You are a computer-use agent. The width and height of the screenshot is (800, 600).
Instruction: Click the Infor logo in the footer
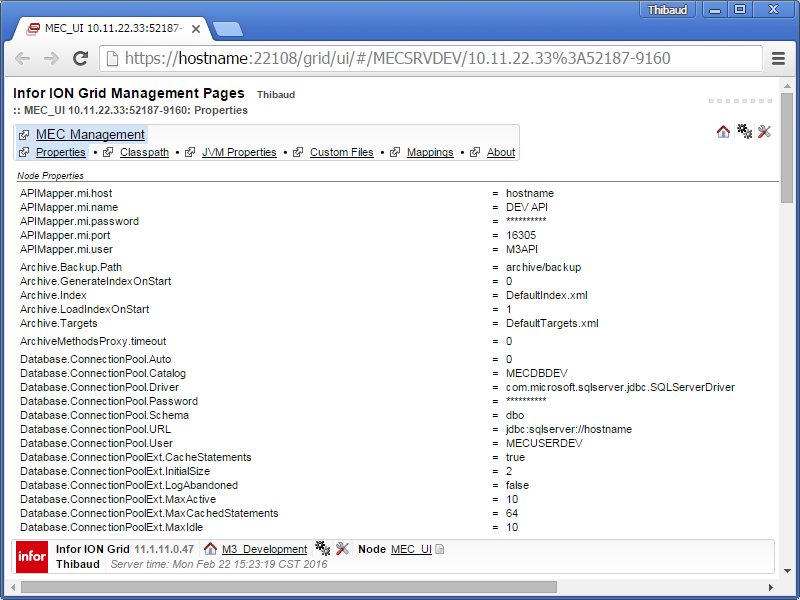pyautogui.click(x=32, y=556)
